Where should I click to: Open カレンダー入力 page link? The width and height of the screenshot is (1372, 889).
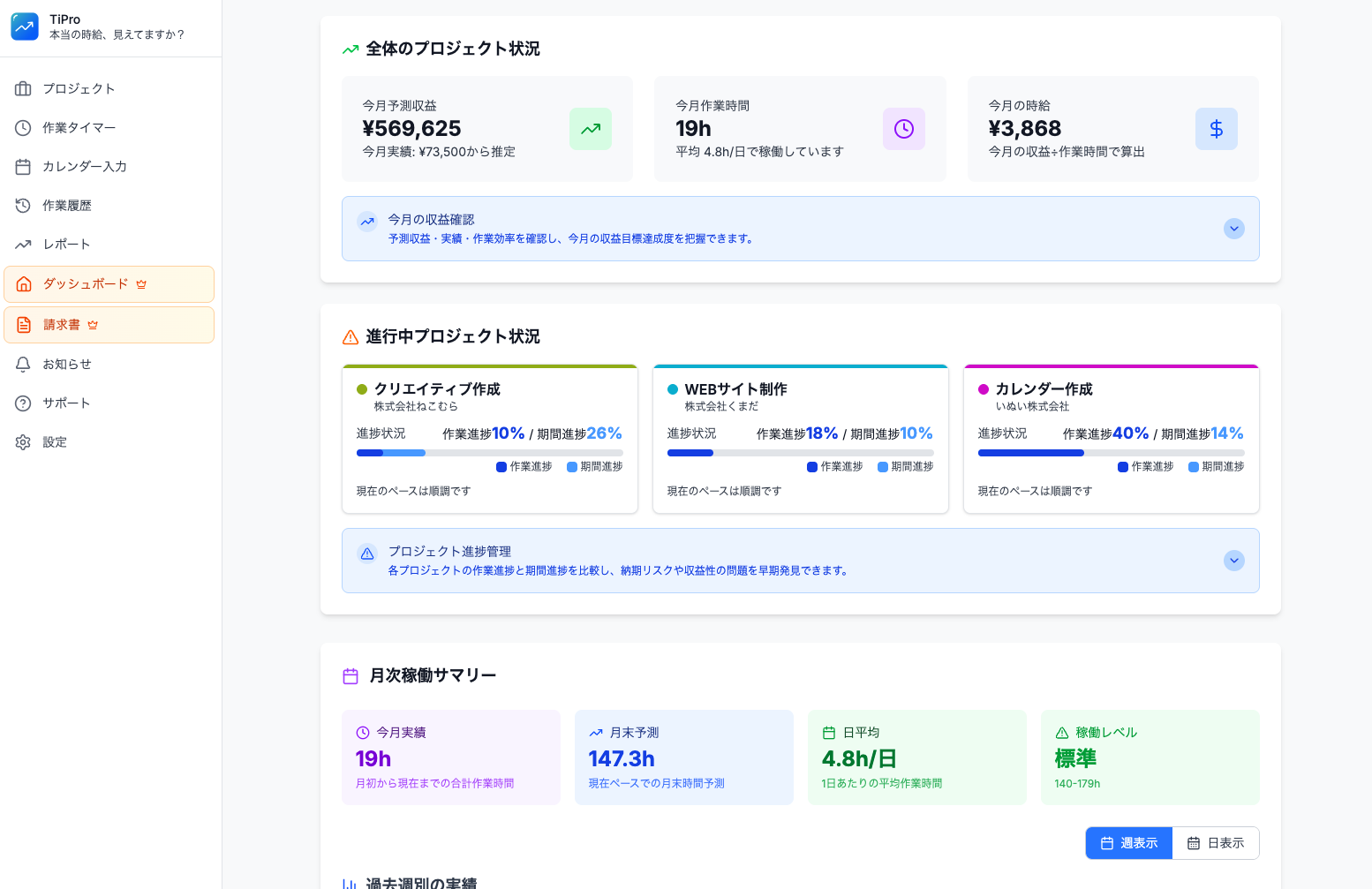tap(84, 167)
